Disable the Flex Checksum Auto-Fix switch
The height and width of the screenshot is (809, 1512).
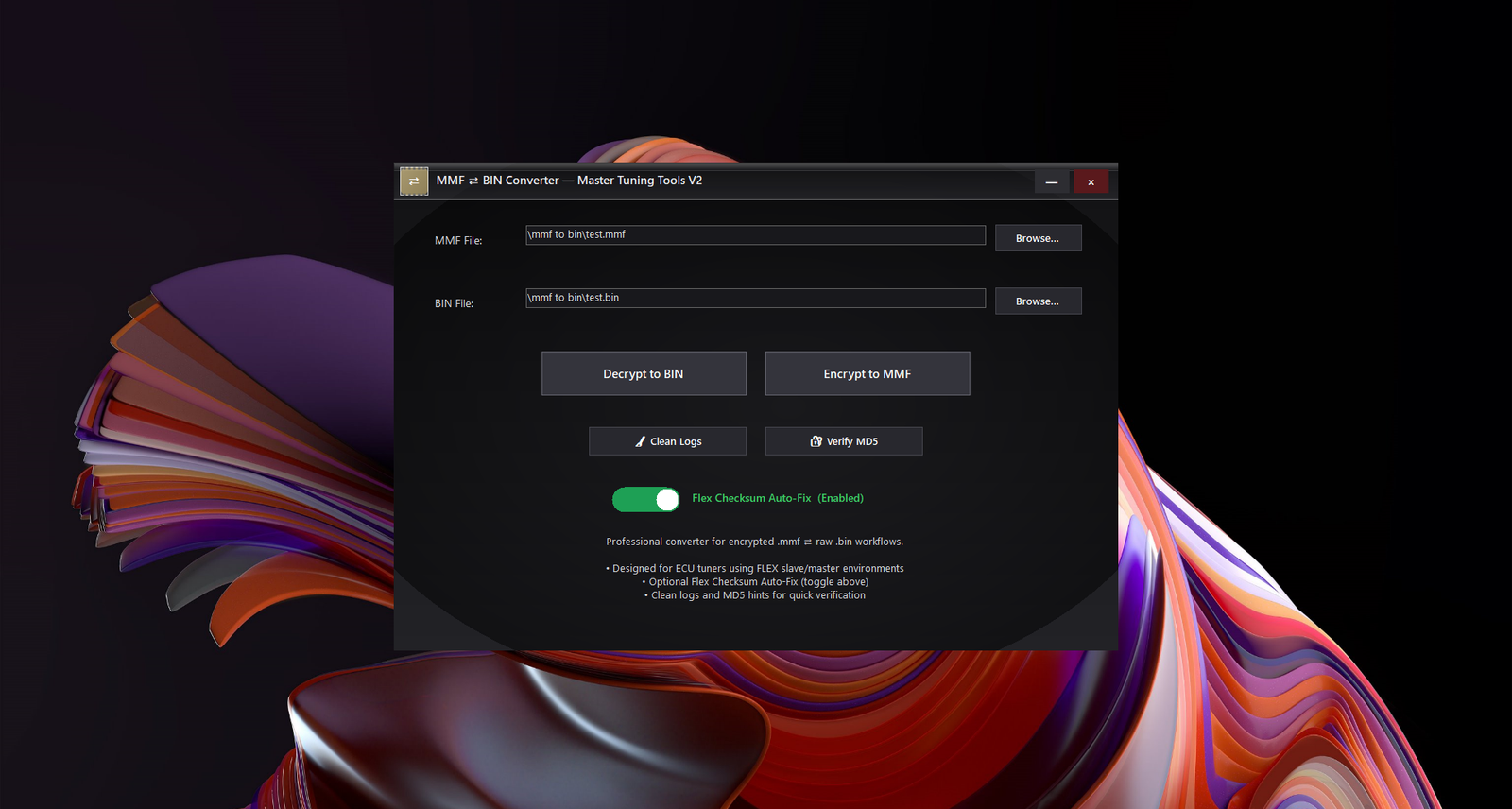pos(645,499)
